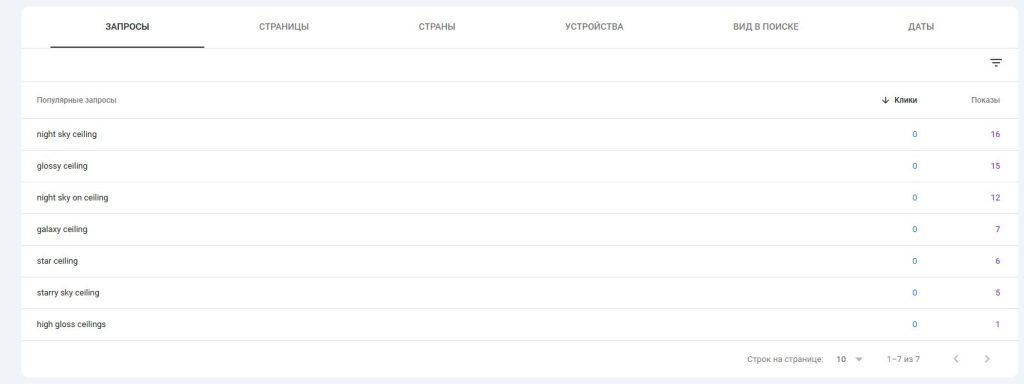This screenshot has height=384, width=1024.
Task: Open the Даты tab
Action: pyautogui.click(x=921, y=27)
